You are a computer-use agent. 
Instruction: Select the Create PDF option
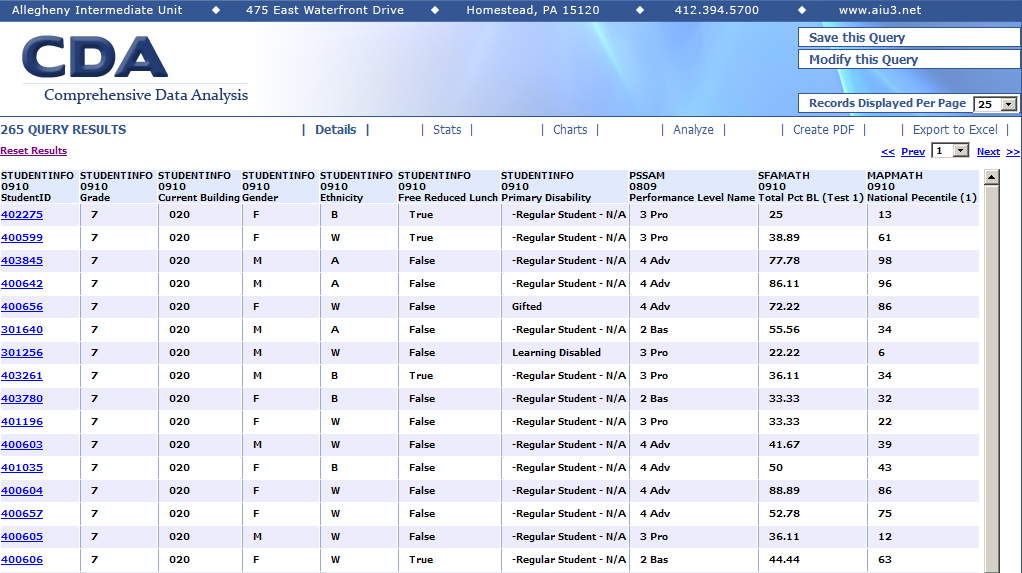(x=823, y=130)
